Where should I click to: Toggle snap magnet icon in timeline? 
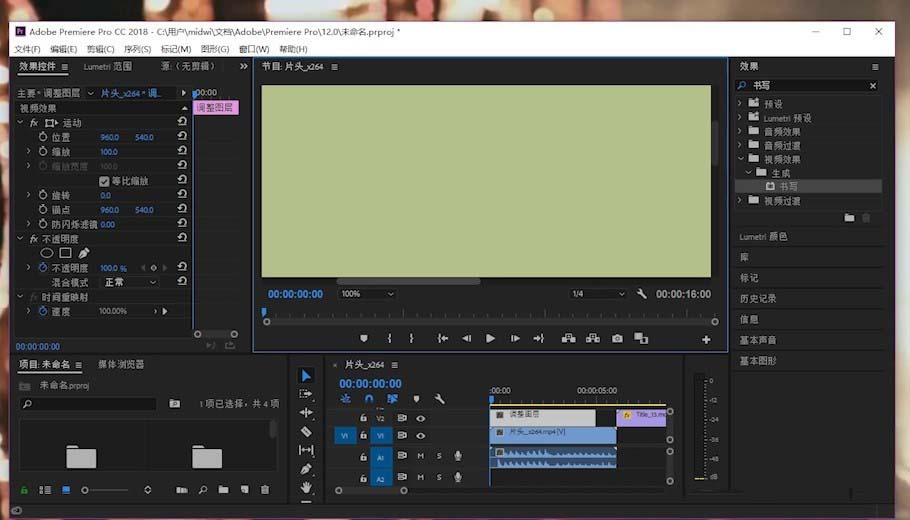coord(368,399)
